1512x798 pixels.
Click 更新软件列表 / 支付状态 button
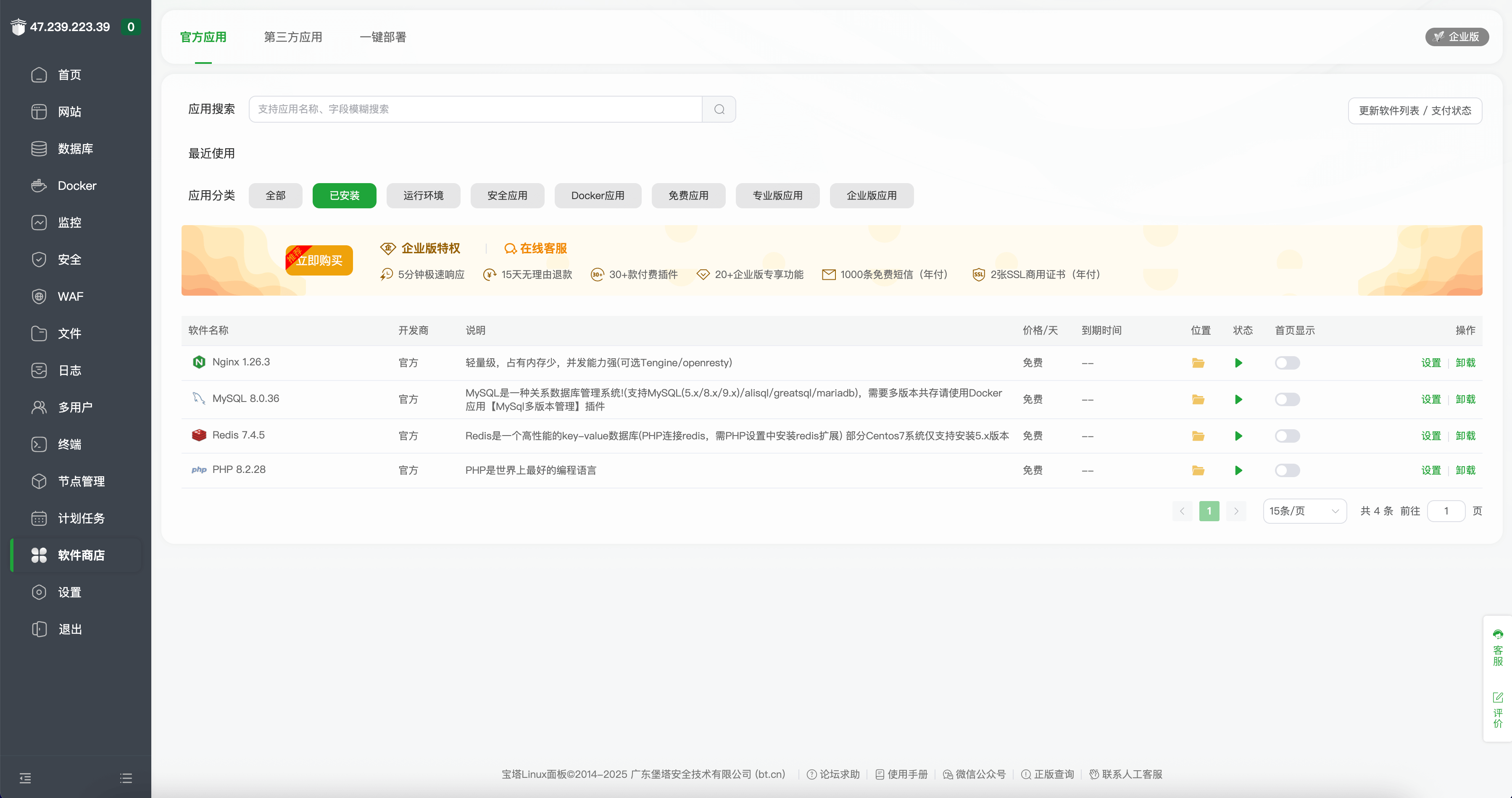[x=1415, y=111]
